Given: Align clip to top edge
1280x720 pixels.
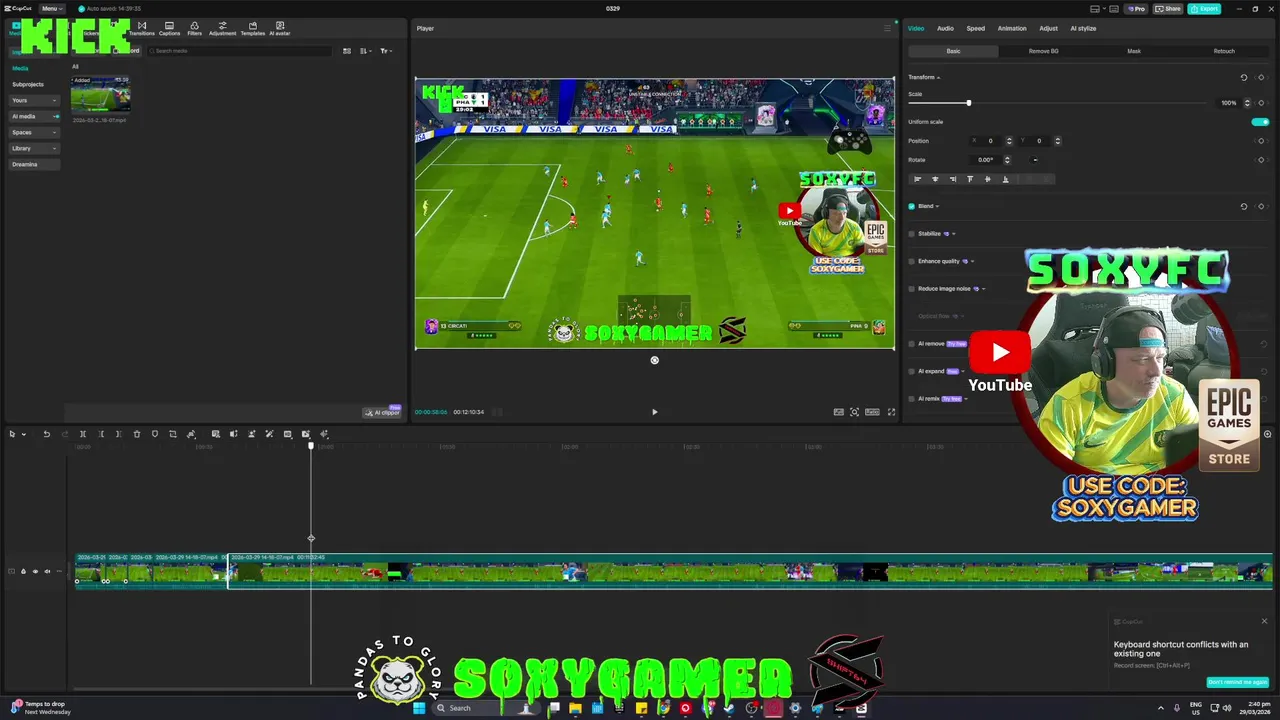Looking at the screenshot, I should (970, 179).
